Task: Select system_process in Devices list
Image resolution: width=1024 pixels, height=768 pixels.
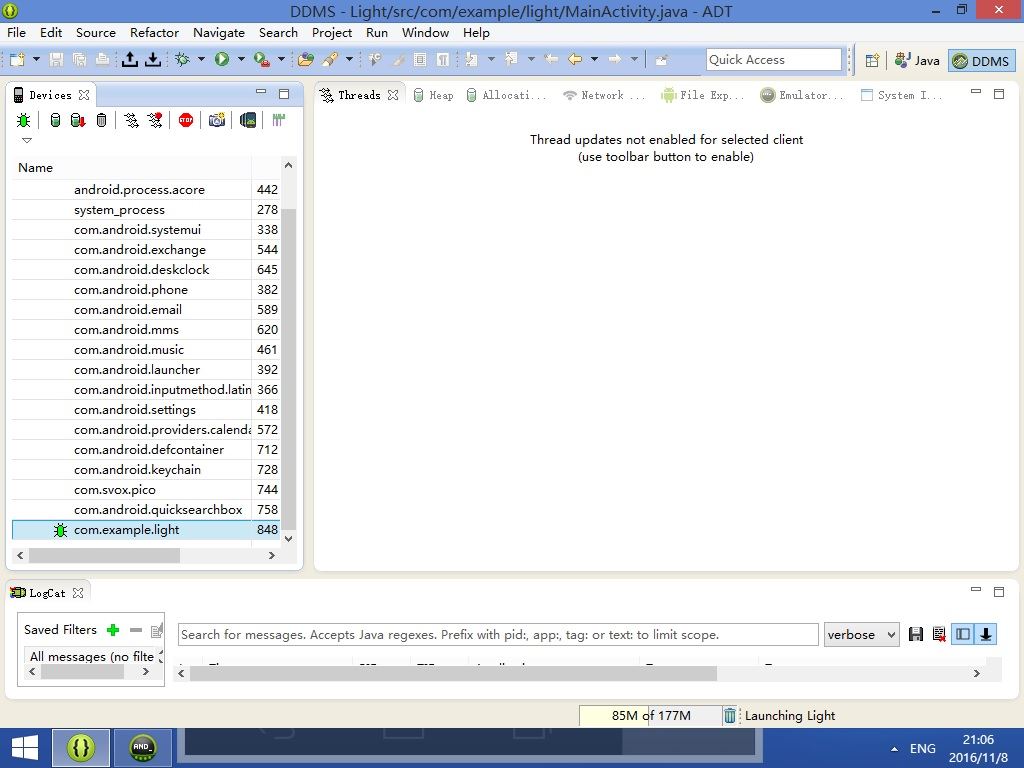Action: (x=146, y=210)
